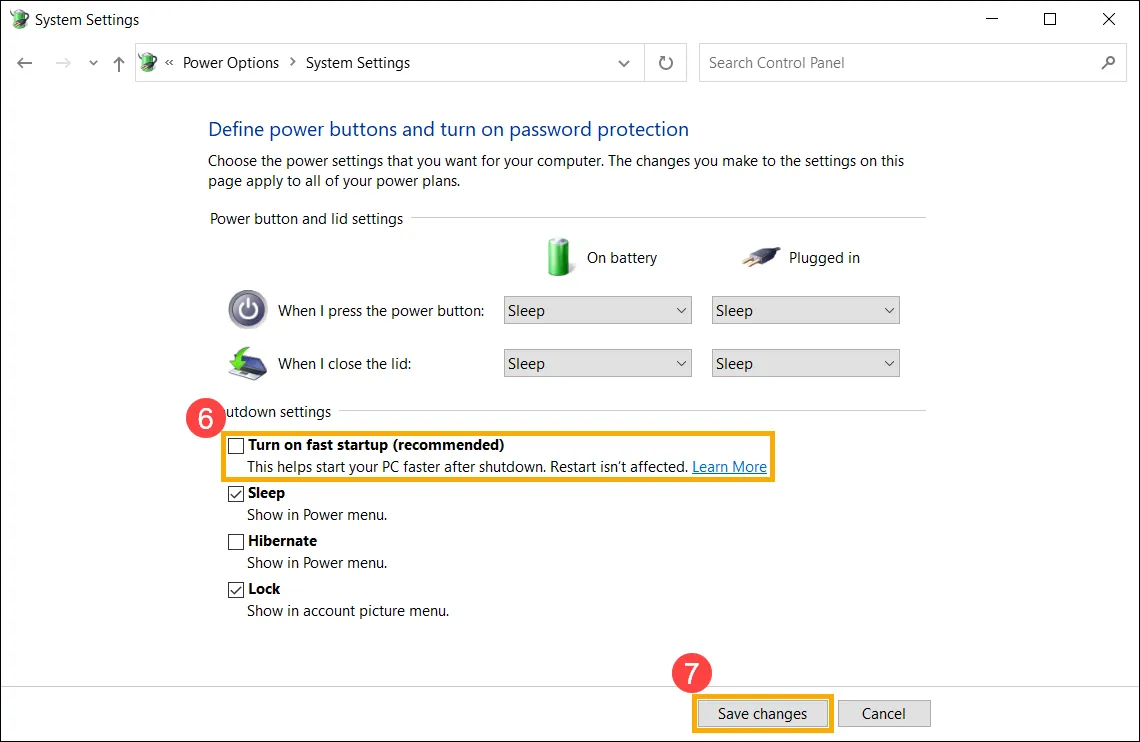Enable Turn on fast startup
This screenshot has height=742, width=1140.
tap(235, 445)
